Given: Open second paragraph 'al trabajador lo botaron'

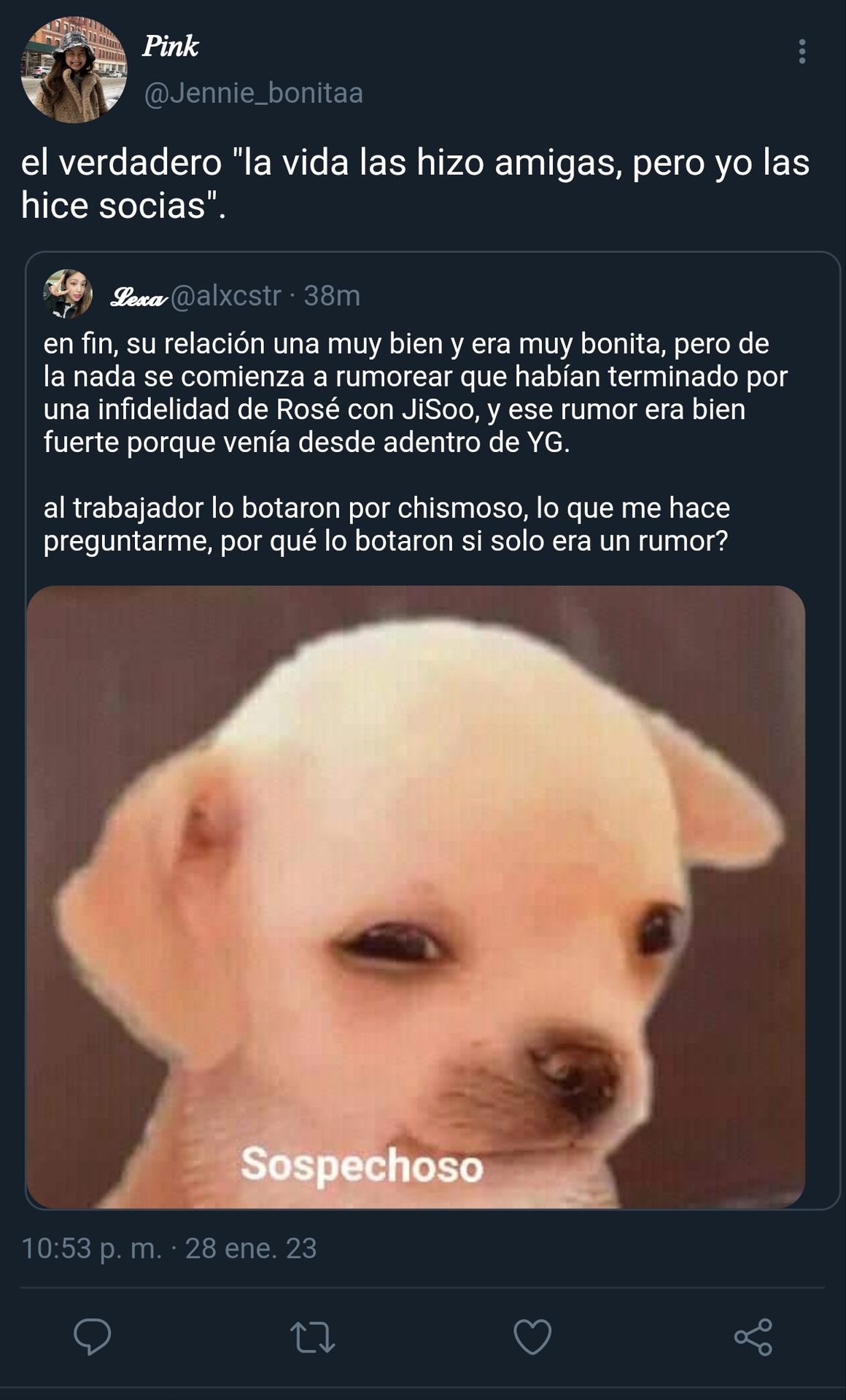Looking at the screenshot, I should (387, 524).
